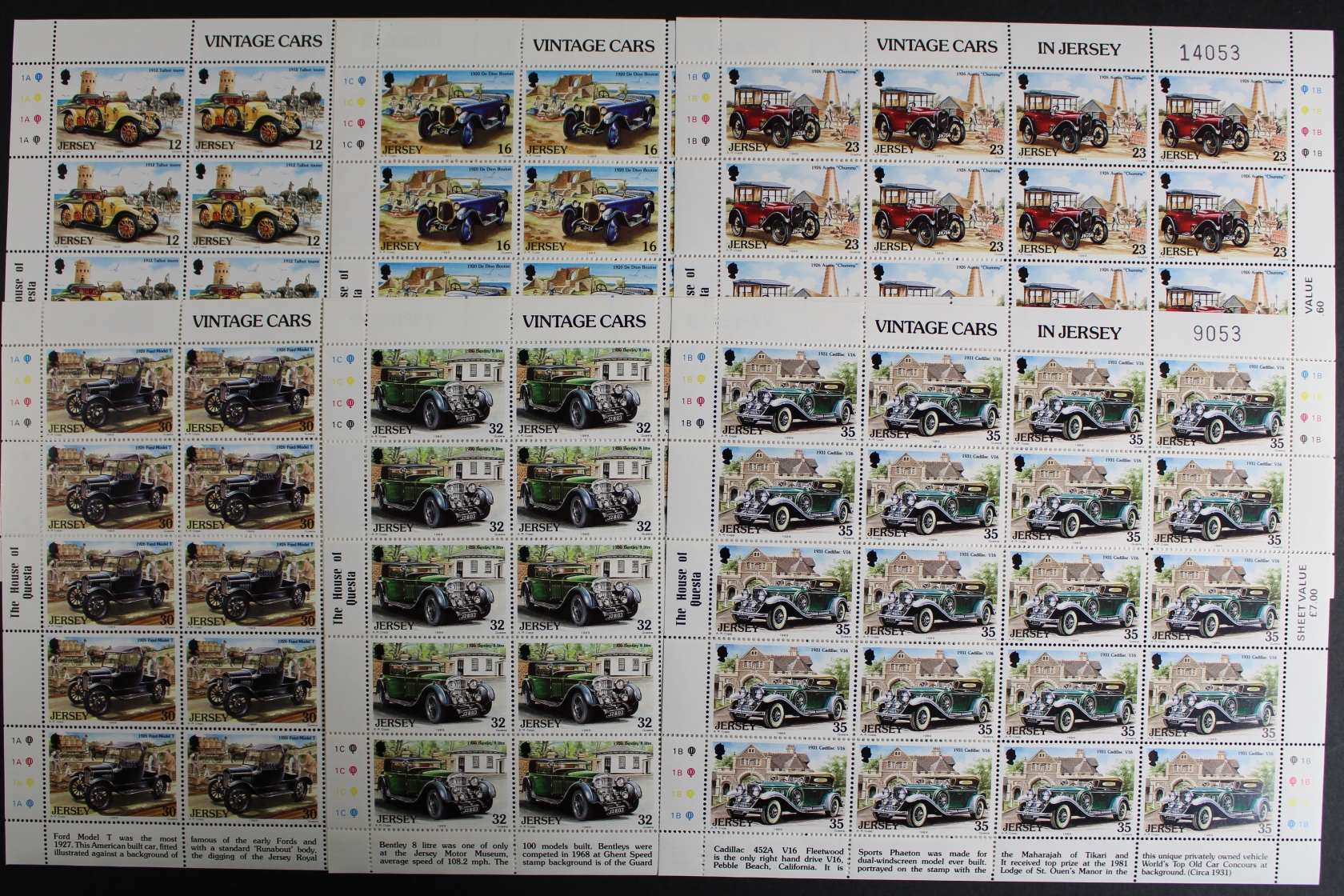The width and height of the screenshot is (1344, 896).
Task: Select "IN JERSEY" heading on the Austin Chummy sheet
Action: tap(1079, 49)
